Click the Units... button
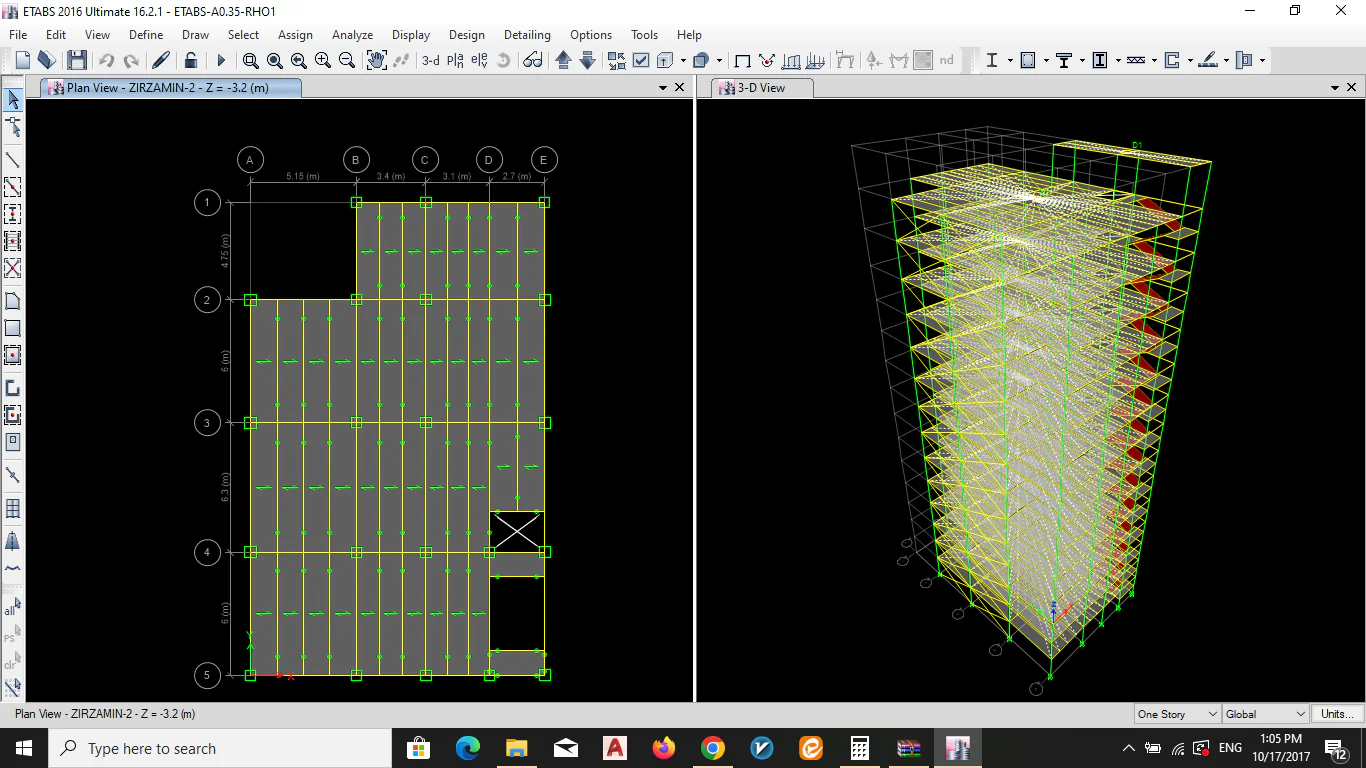Viewport: 1366px width, 768px height. [1337, 714]
